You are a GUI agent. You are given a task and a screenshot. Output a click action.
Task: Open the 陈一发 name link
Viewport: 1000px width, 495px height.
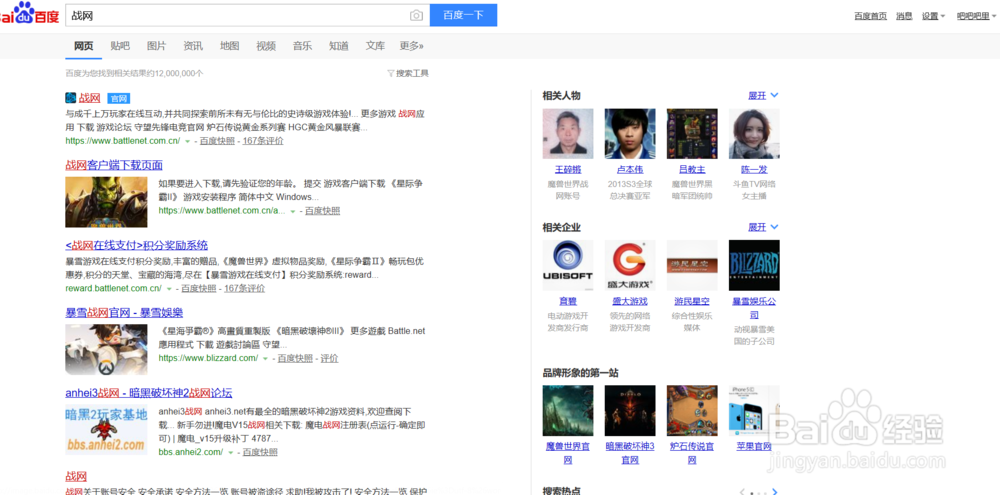tap(754, 170)
